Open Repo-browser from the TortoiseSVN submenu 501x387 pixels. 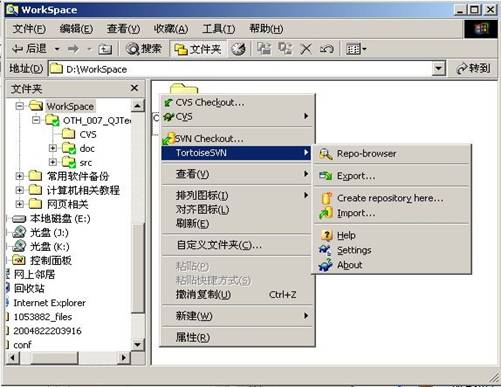click(392, 154)
